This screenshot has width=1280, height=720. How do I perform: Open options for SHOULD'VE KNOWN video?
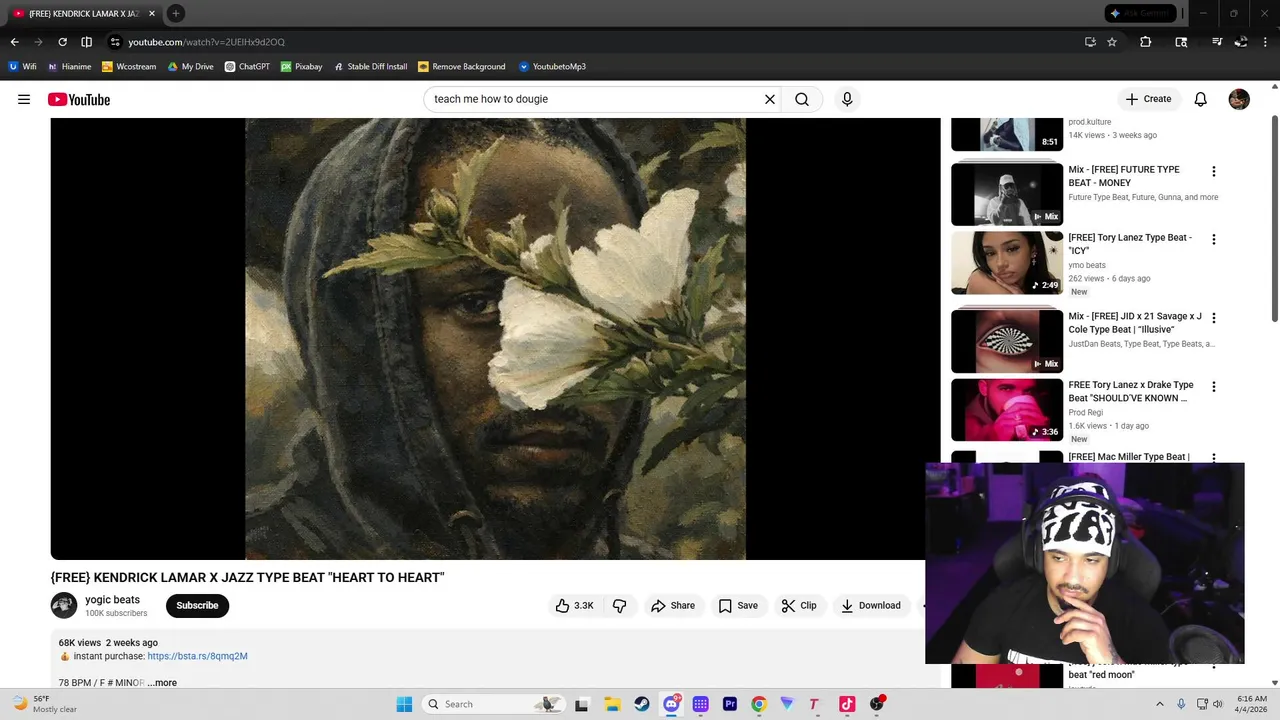click(x=1214, y=387)
